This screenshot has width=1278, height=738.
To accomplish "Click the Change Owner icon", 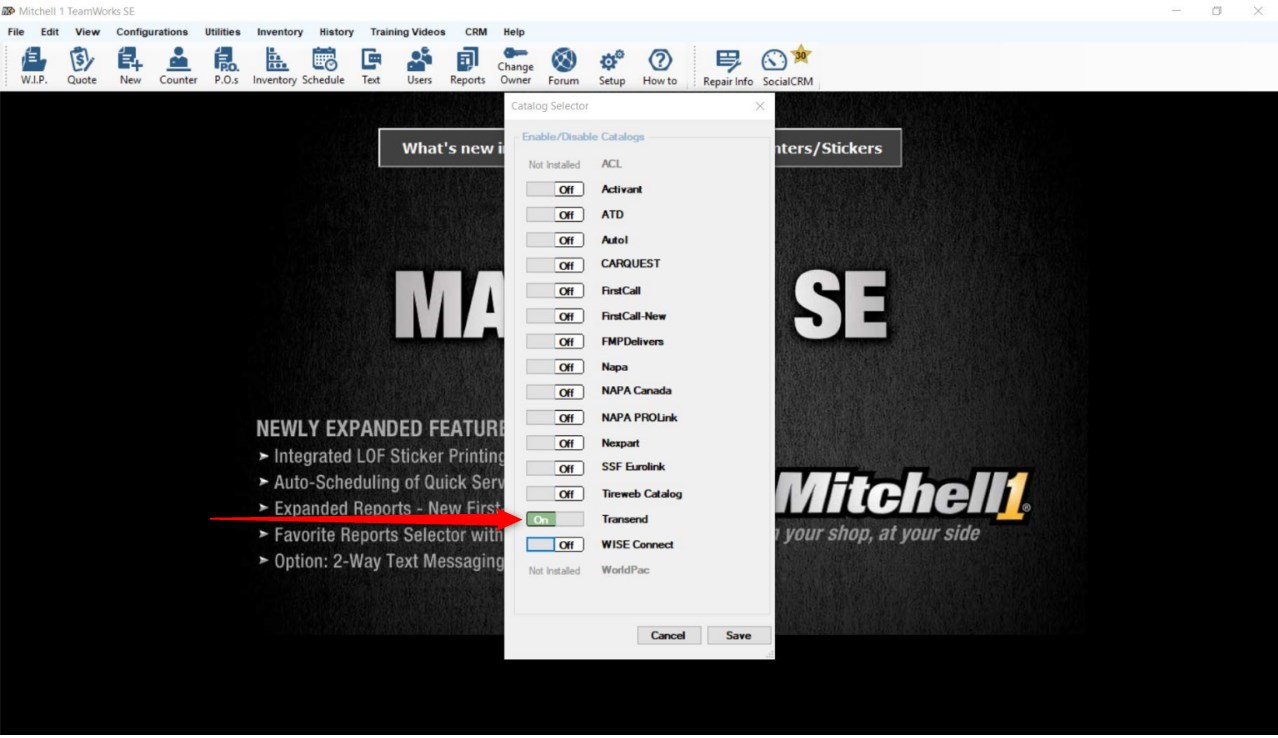I will click(515, 66).
